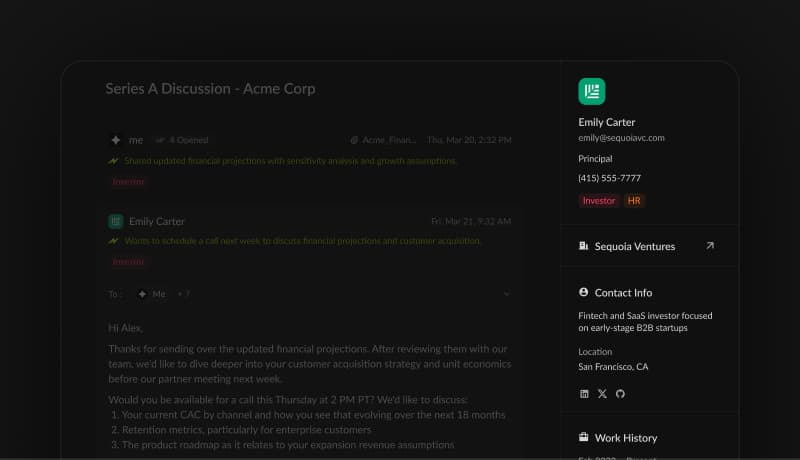Select the Investor tag in contact panel
This screenshot has height=460, width=800.
coord(598,200)
